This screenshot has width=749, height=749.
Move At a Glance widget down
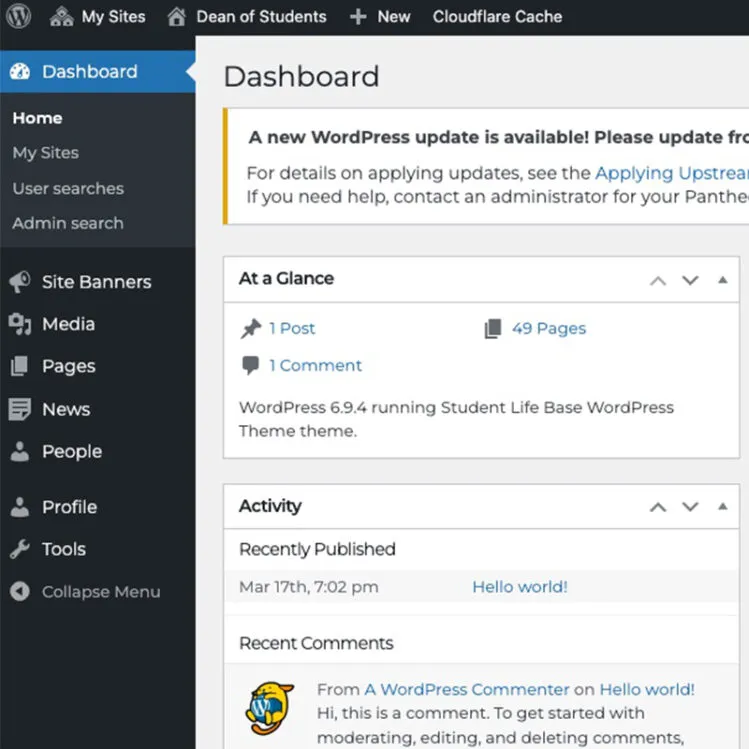(x=690, y=280)
